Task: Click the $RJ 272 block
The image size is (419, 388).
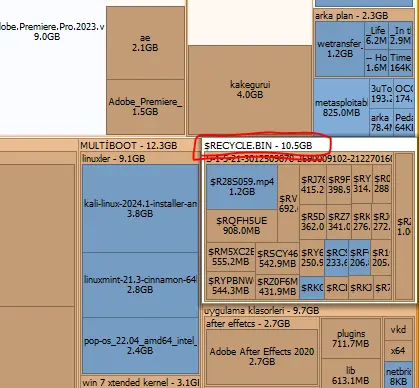Action: [x=382, y=222]
